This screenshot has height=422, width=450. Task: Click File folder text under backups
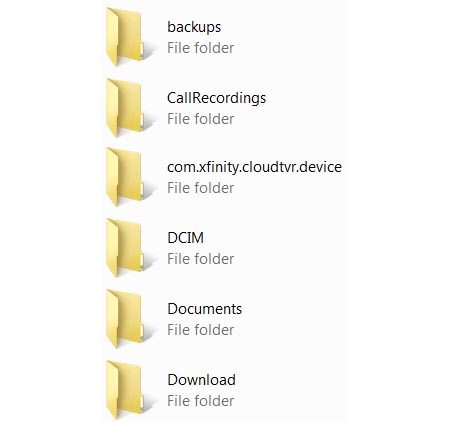pos(200,48)
